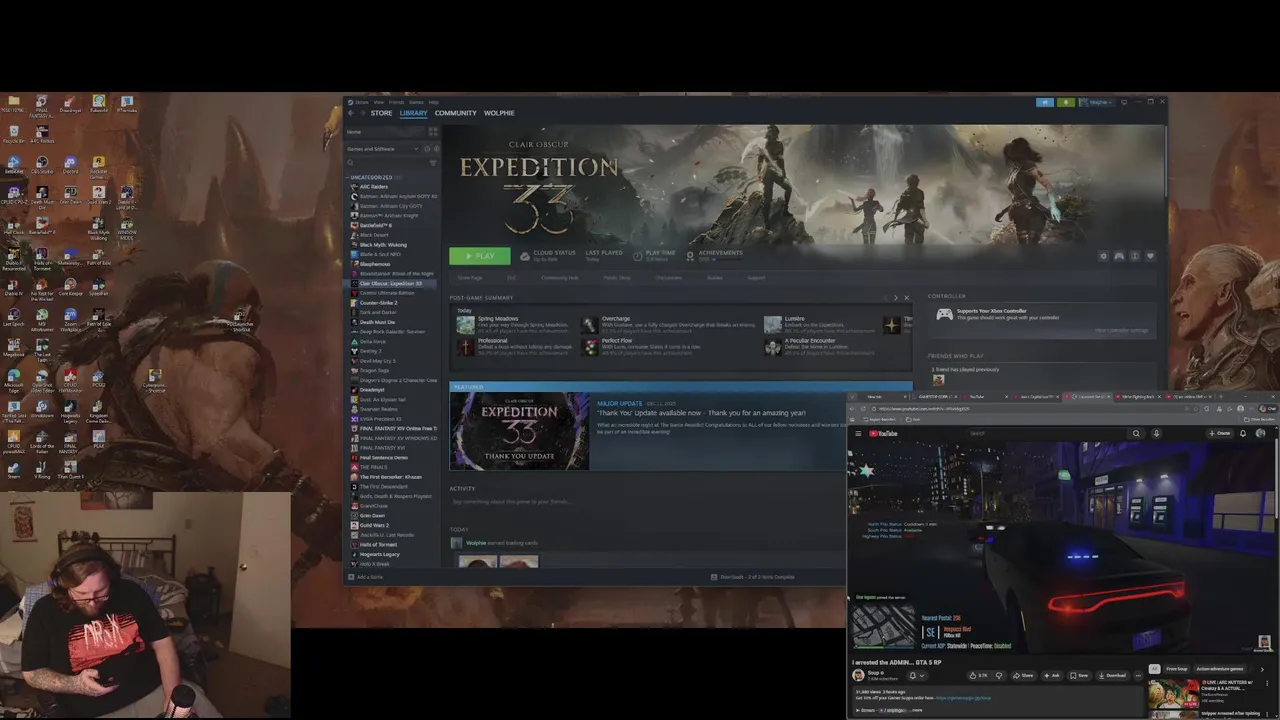Click the YouTube search magnifier button
1280x720 pixels.
click(1136, 433)
